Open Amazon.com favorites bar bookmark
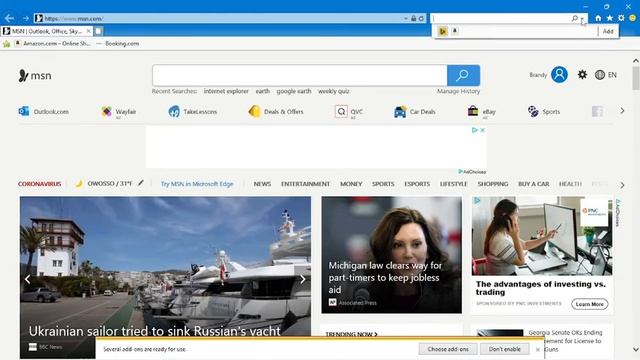The width and height of the screenshot is (640, 360). pos(53,44)
